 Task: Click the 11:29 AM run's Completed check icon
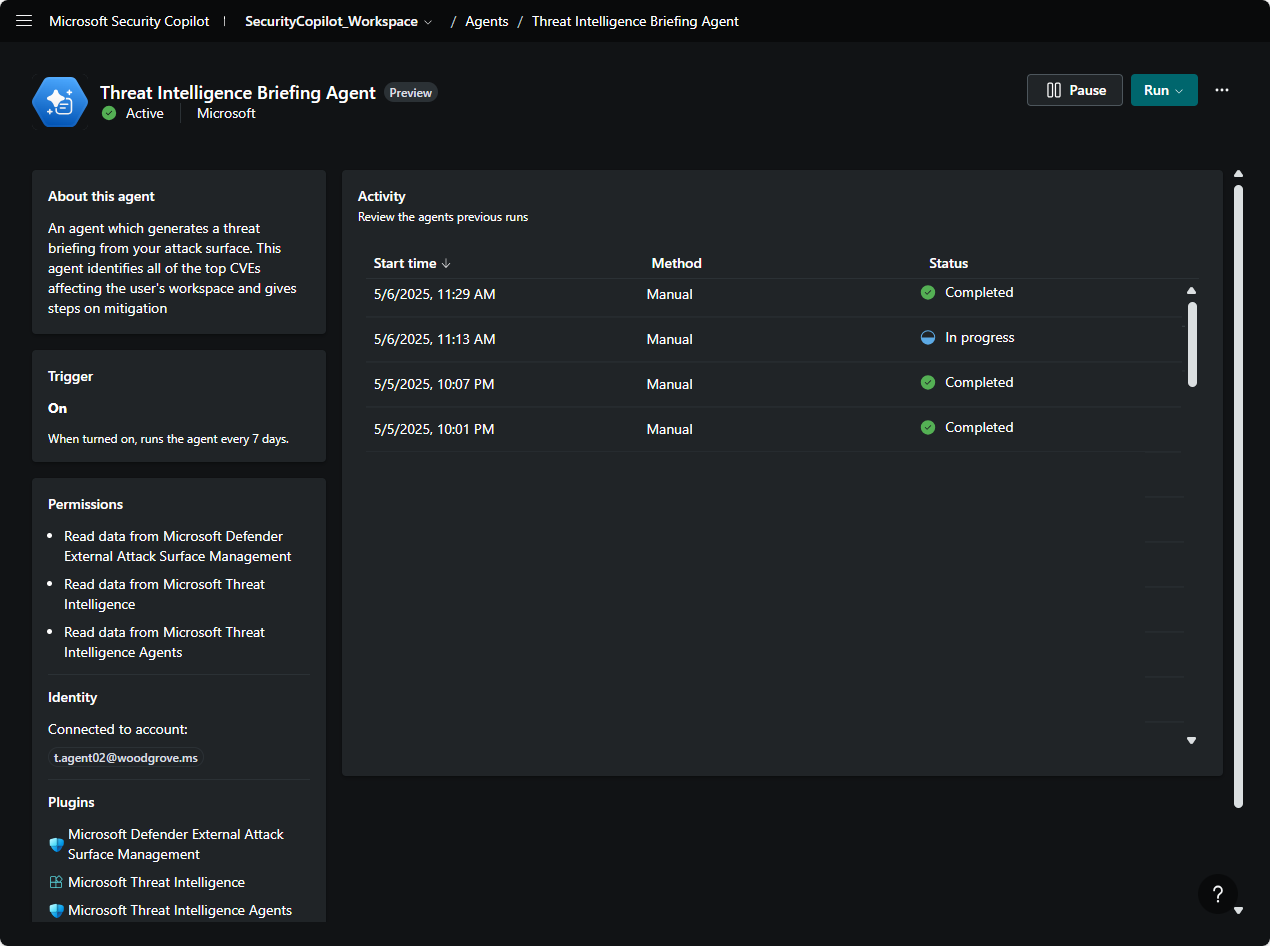point(928,293)
